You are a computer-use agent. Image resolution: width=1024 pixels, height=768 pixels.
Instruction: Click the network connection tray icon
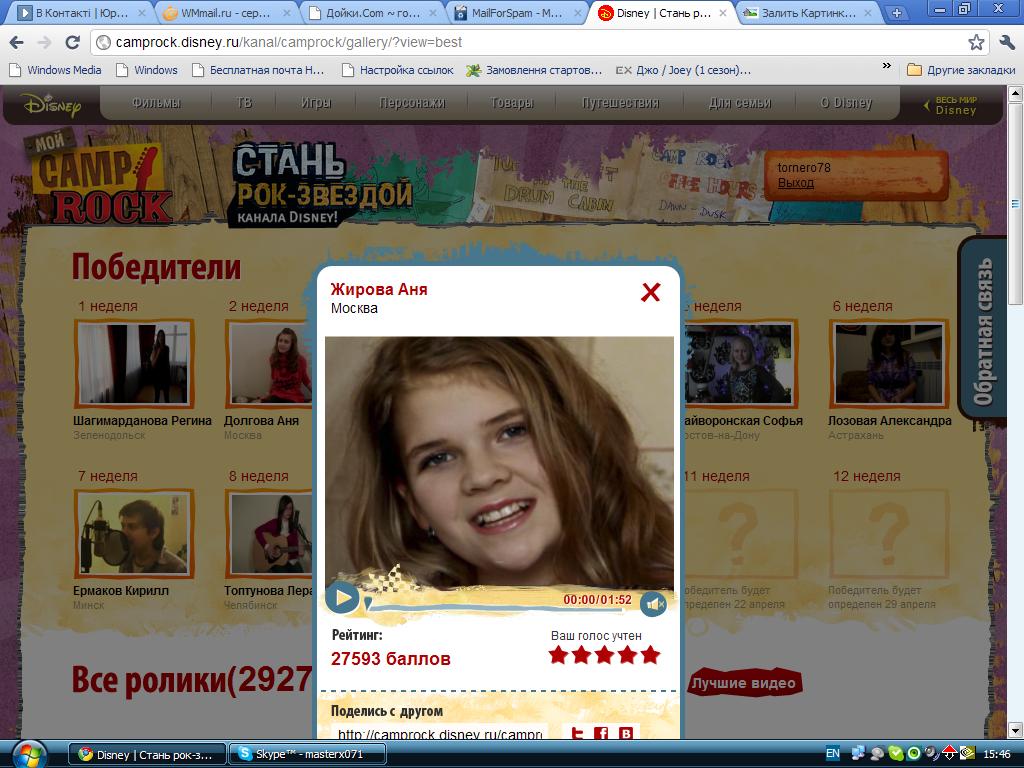pos(858,754)
